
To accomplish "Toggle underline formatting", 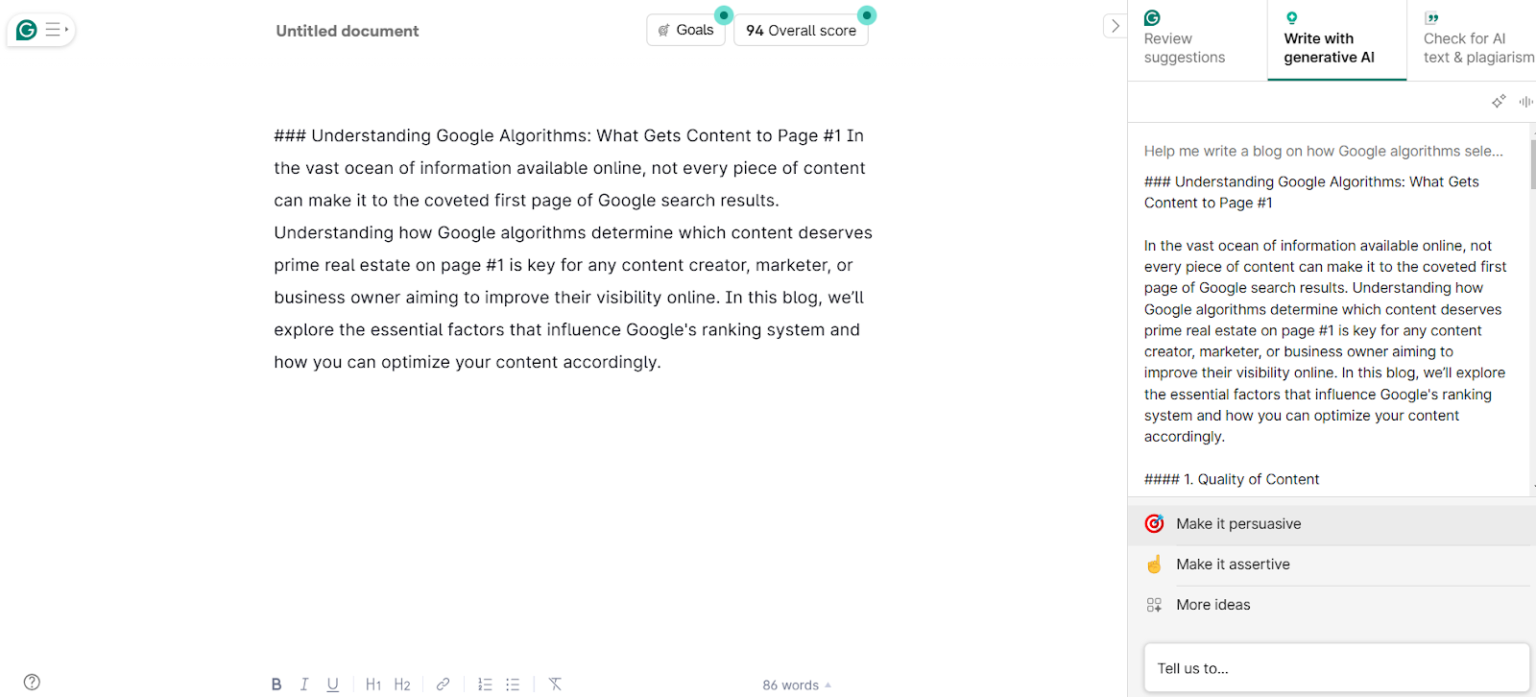I will [x=332, y=684].
